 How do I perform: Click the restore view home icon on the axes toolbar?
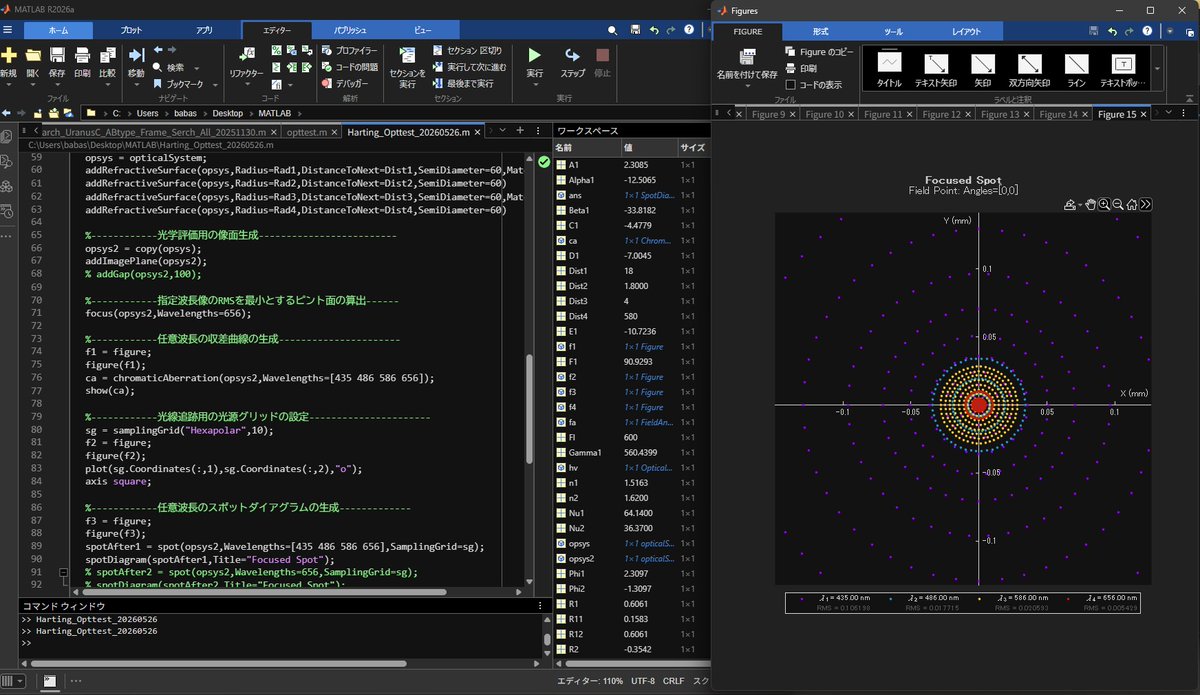point(1131,204)
